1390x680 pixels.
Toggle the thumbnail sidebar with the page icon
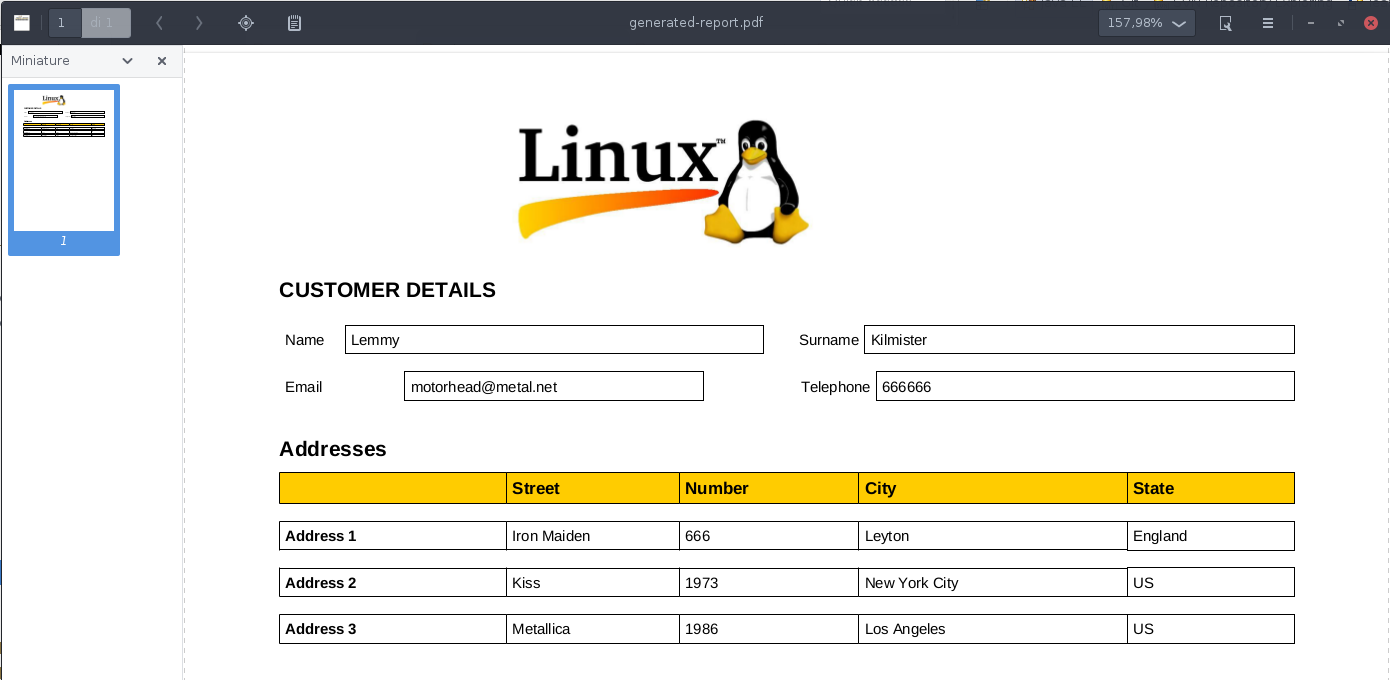pos(22,22)
